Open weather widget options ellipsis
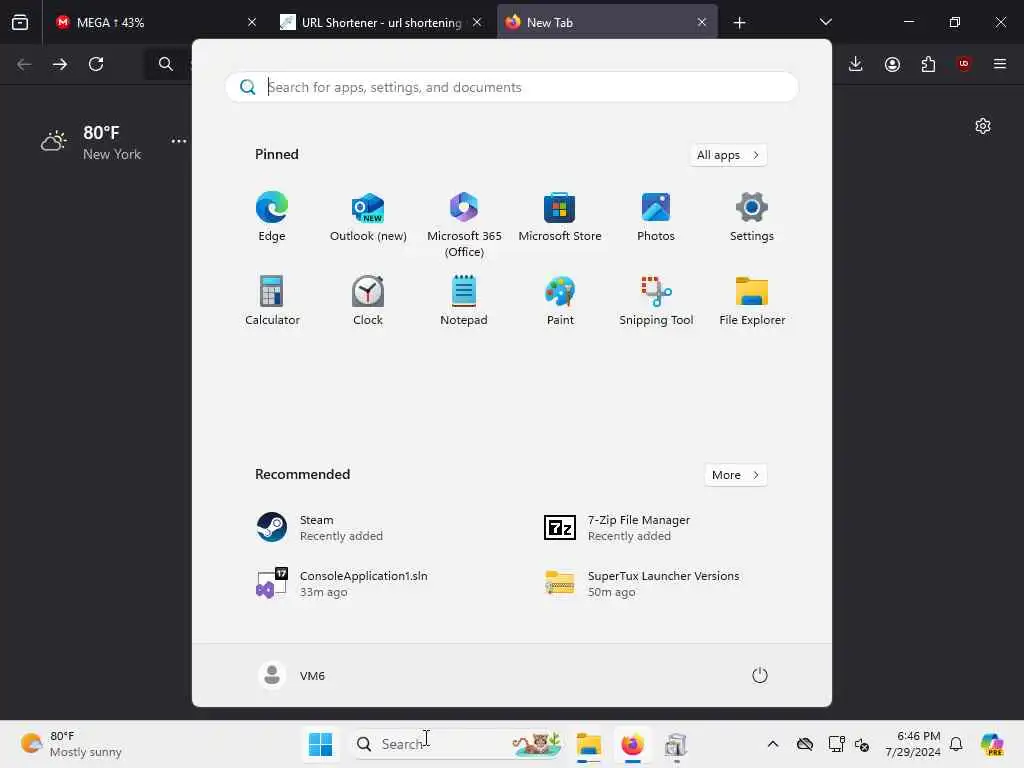1024x768 pixels. point(179,141)
